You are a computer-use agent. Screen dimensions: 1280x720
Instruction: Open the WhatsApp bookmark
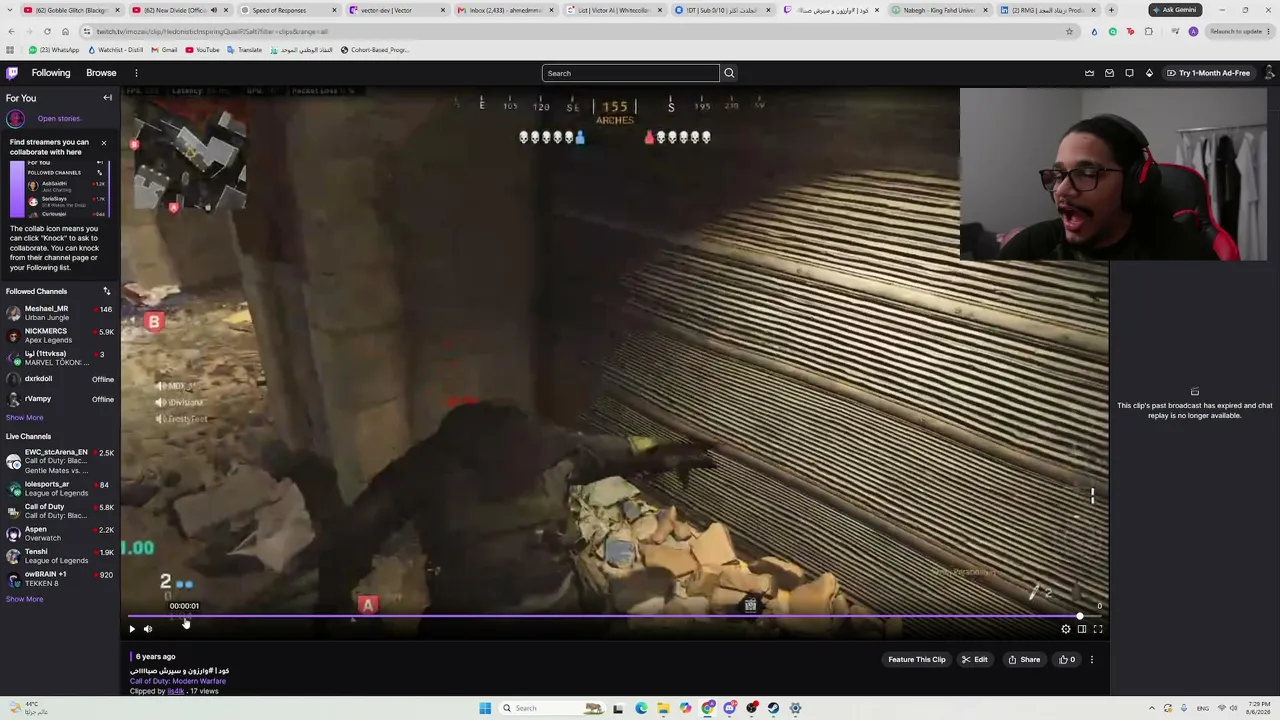point(54,50)
